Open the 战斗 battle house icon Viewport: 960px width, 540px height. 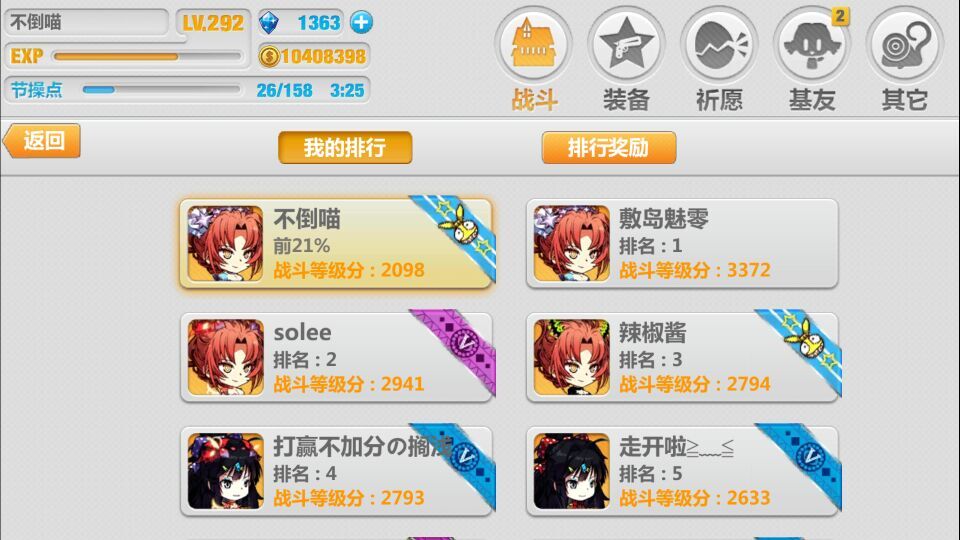coord(533,45)
